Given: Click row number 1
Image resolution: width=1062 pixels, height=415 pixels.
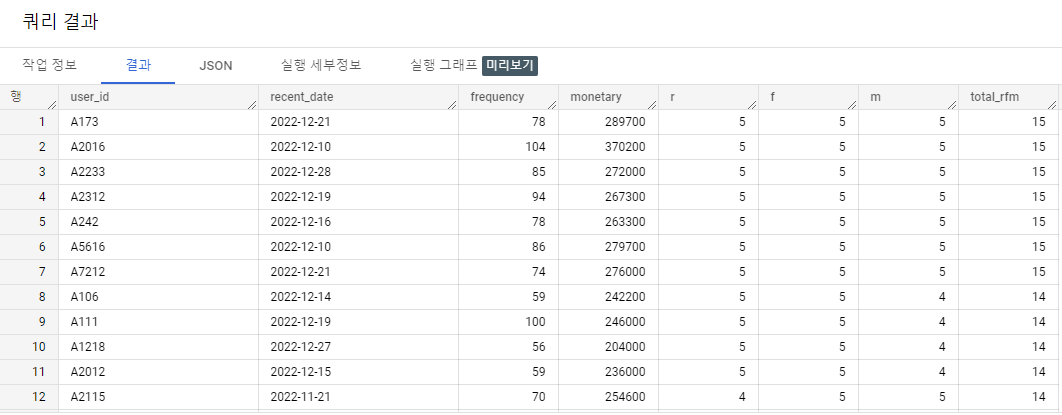Looking at the screenshot, I should pyautogui.click(x=29, y=122).
